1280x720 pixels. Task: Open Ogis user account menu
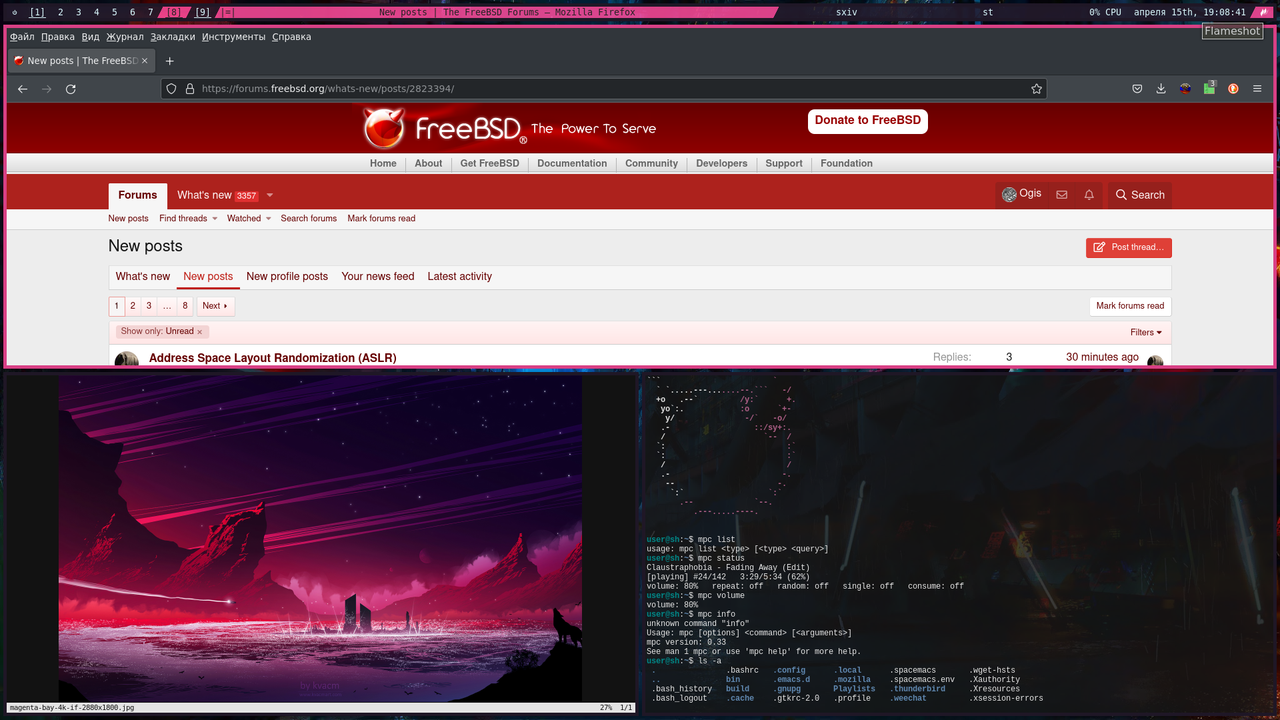(1022, 194)
